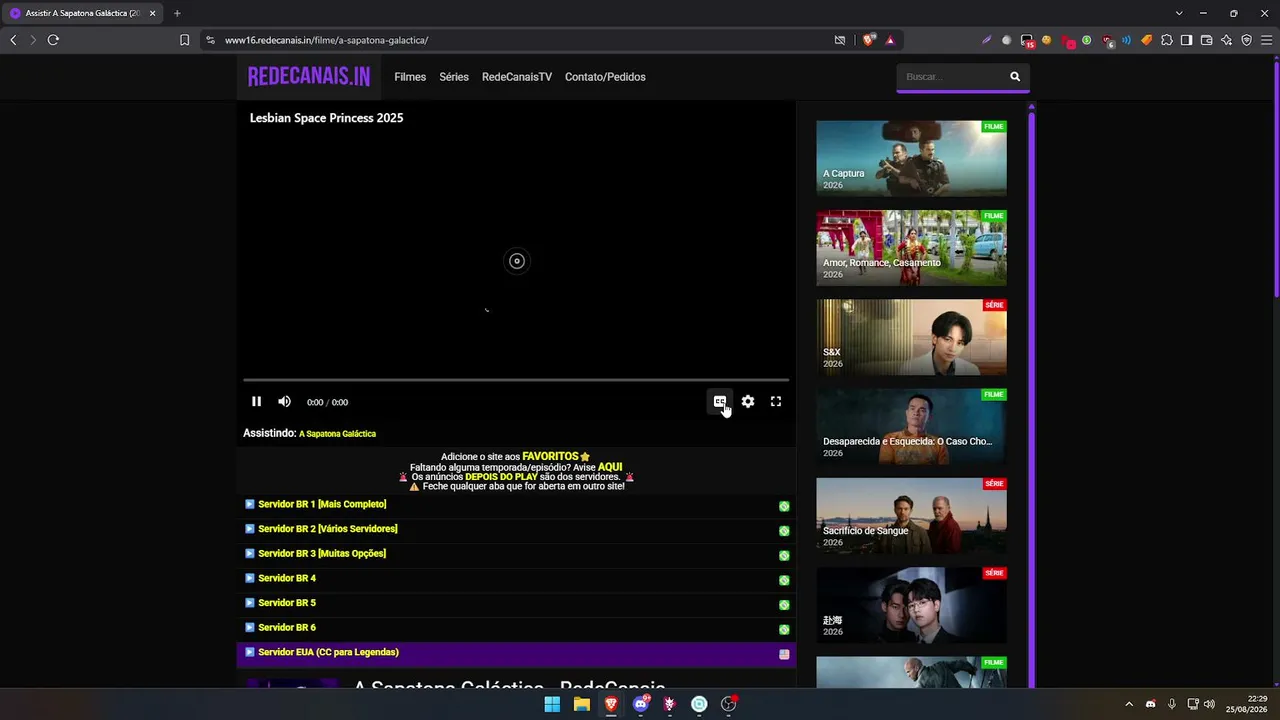
Task: Mute the video player volume
Action: coord(284,401)
